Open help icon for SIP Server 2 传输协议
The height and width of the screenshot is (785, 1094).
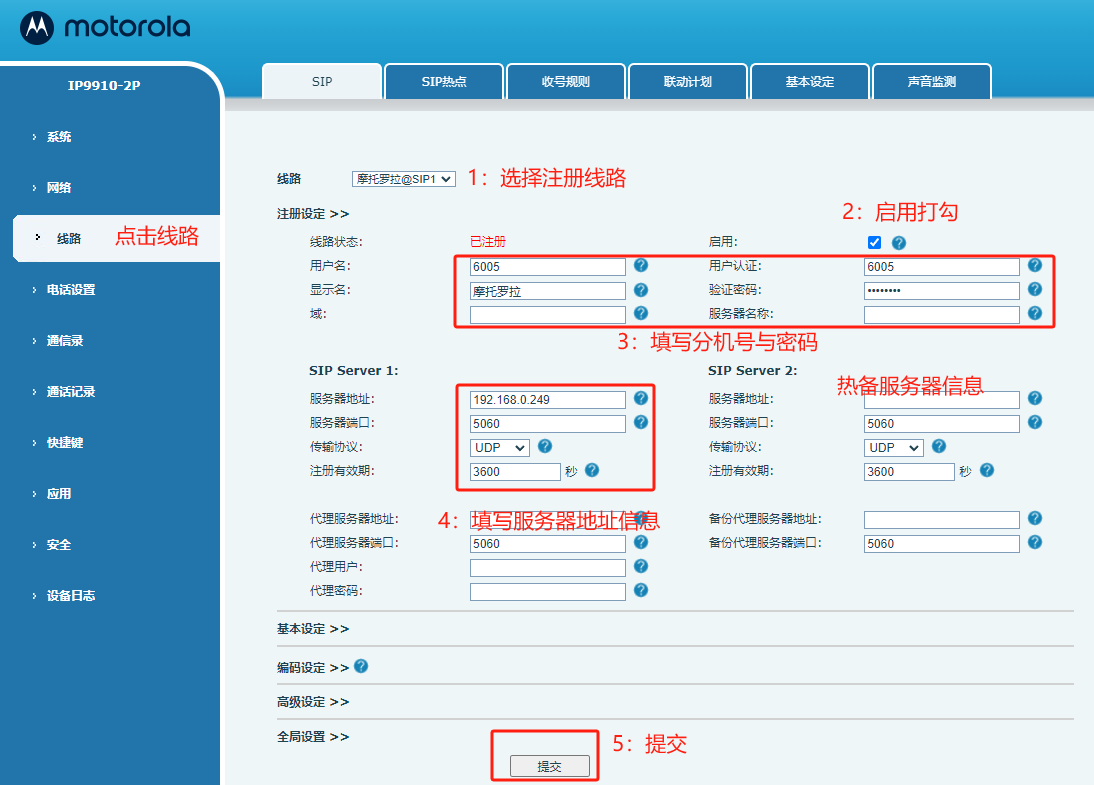(x=939, y=446)
